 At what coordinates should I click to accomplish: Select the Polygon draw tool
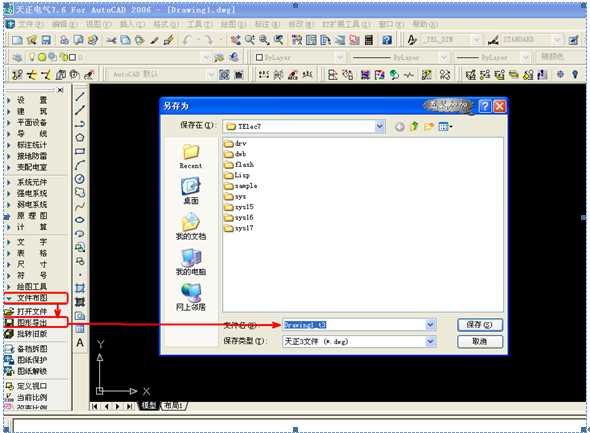[x=80, y=138]
